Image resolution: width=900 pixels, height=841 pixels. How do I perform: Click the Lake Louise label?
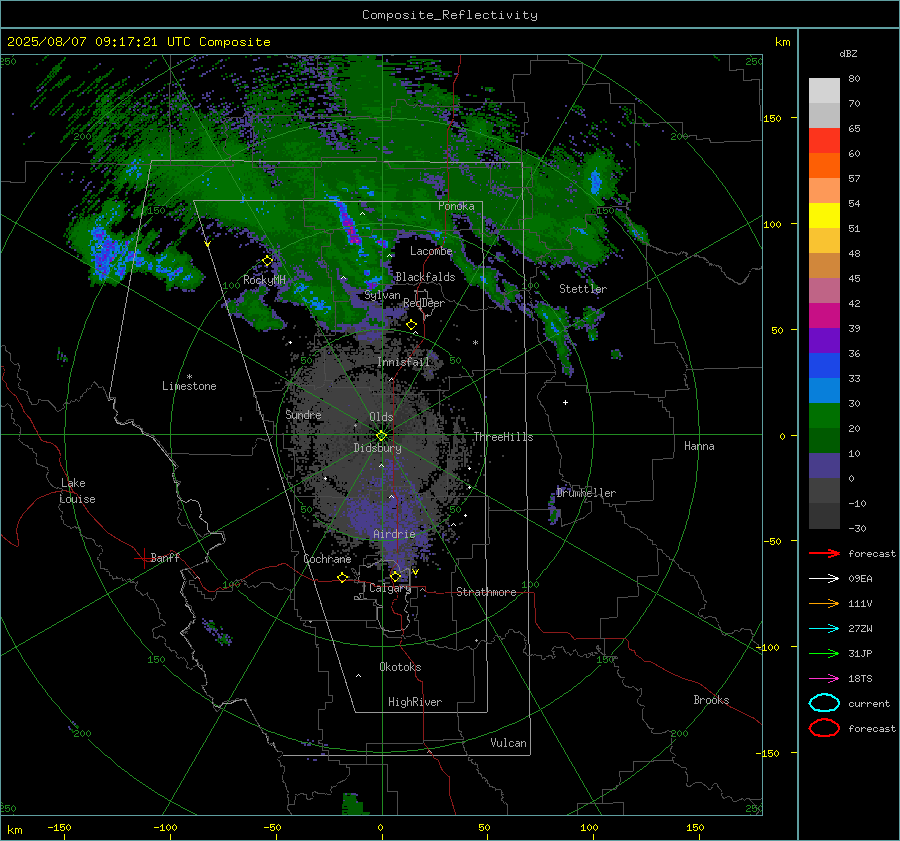coord(77,491)
